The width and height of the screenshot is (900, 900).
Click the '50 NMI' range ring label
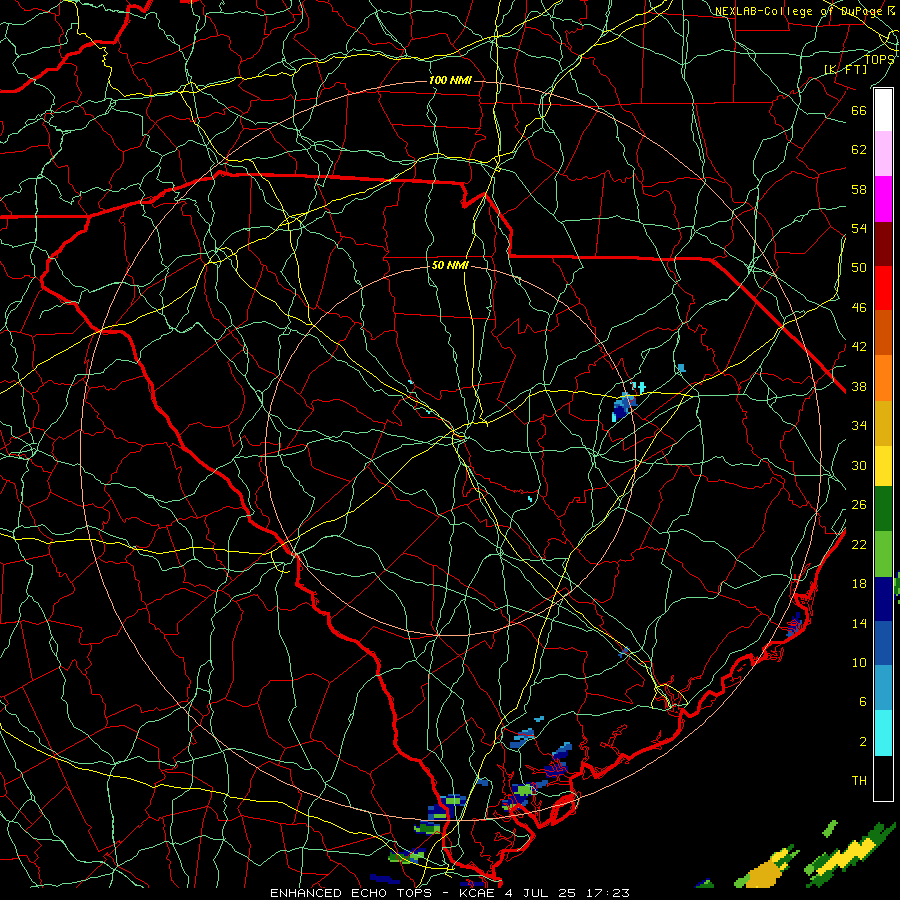pyautogui.click(x=450, y=265)
